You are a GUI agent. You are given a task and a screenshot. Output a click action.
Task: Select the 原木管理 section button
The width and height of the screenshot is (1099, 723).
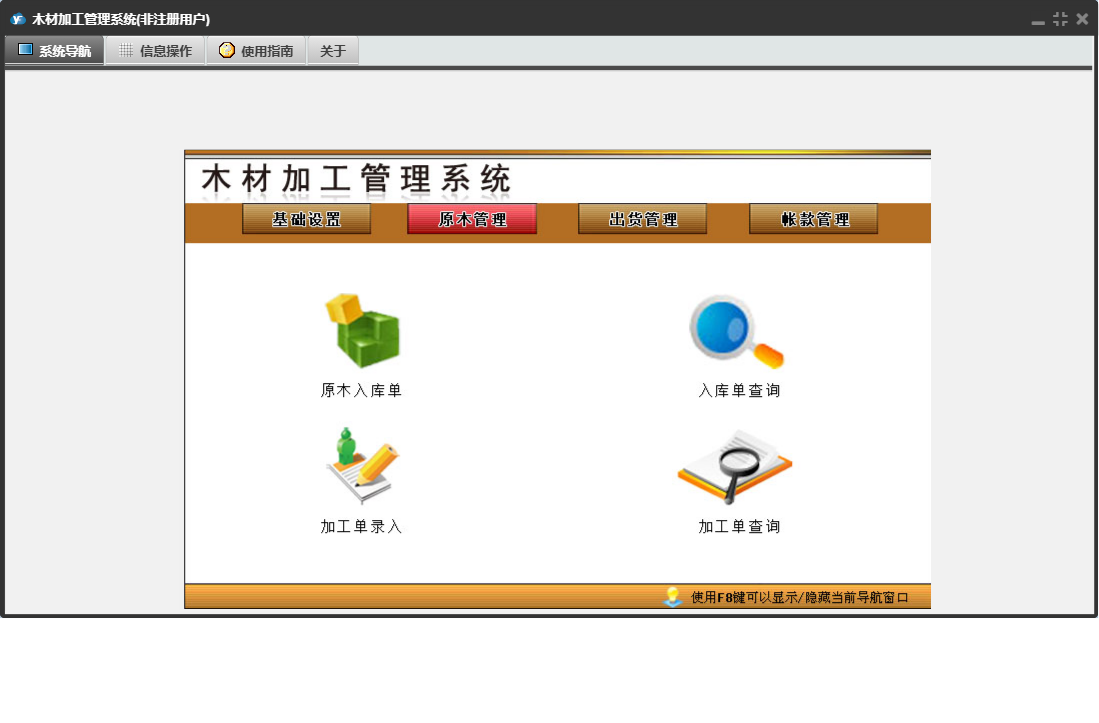[x=472, y=219]
